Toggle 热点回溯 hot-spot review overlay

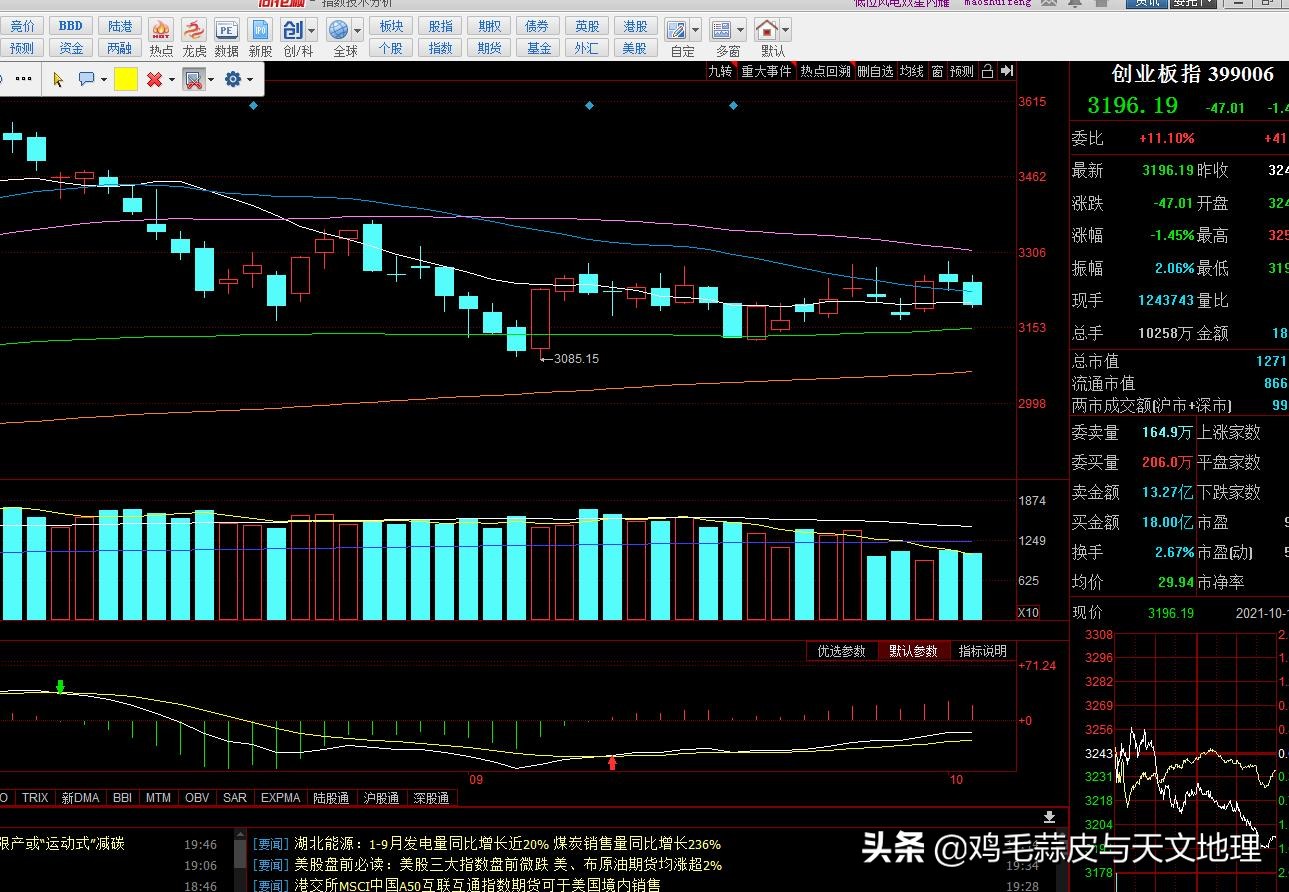(x=825, y=71)
